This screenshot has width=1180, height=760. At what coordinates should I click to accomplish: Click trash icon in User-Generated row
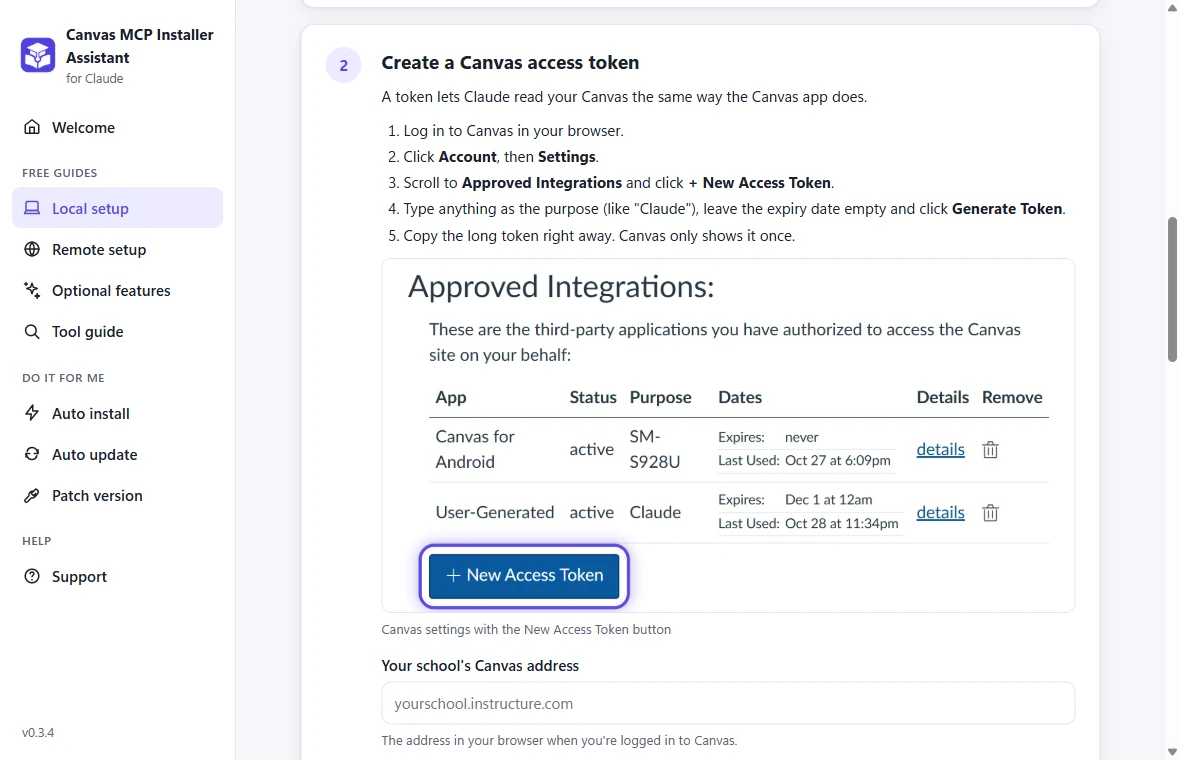(x=990, y=512)
